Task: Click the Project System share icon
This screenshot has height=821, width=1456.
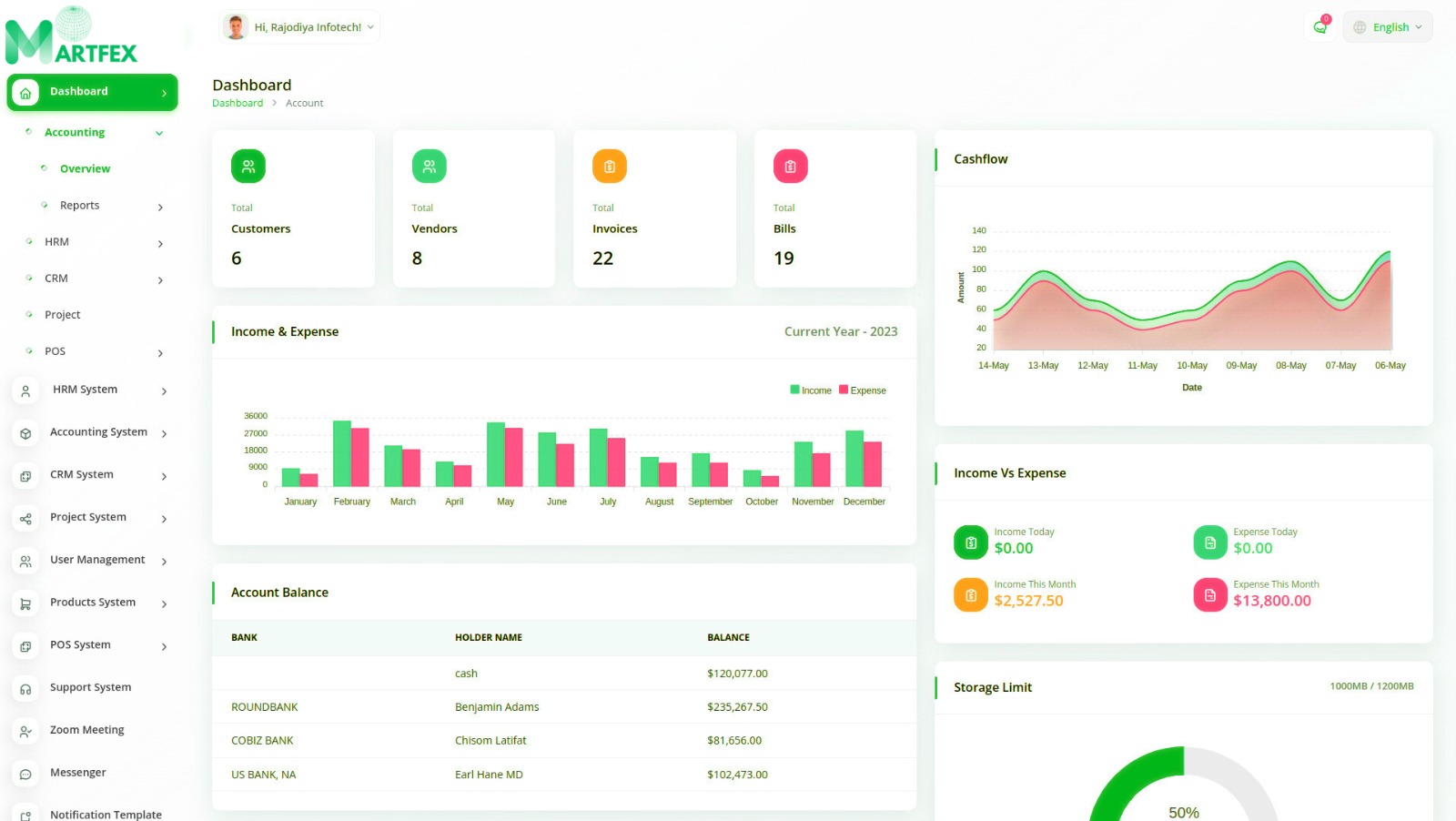Action: [x=25, y=519]
